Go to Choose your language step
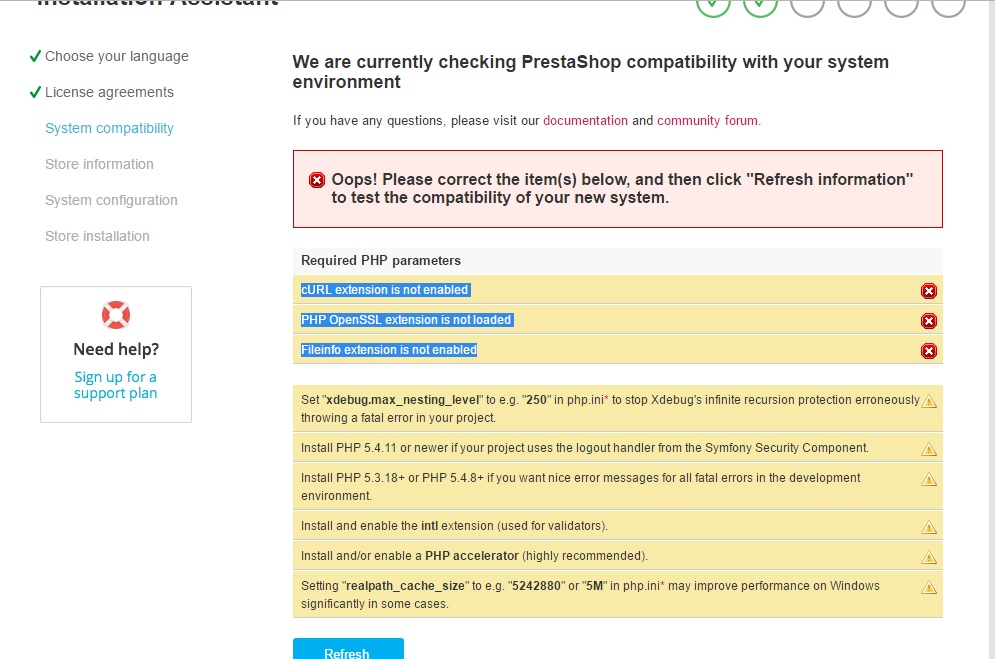 tap(116, 57)
